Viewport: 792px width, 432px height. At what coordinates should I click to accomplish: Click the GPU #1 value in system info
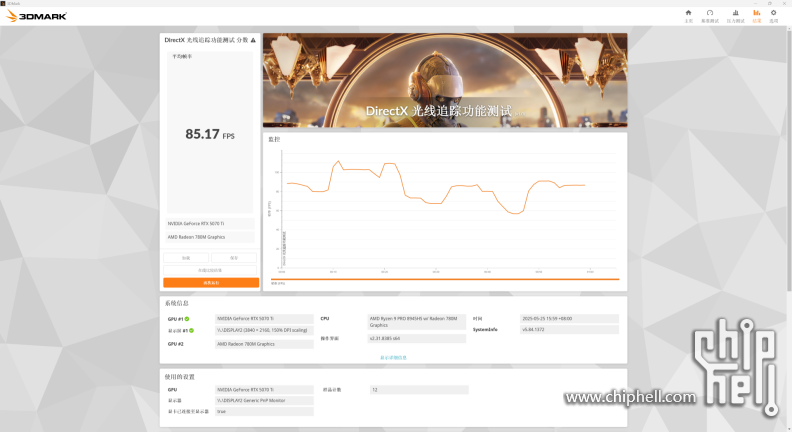point(264,319)
